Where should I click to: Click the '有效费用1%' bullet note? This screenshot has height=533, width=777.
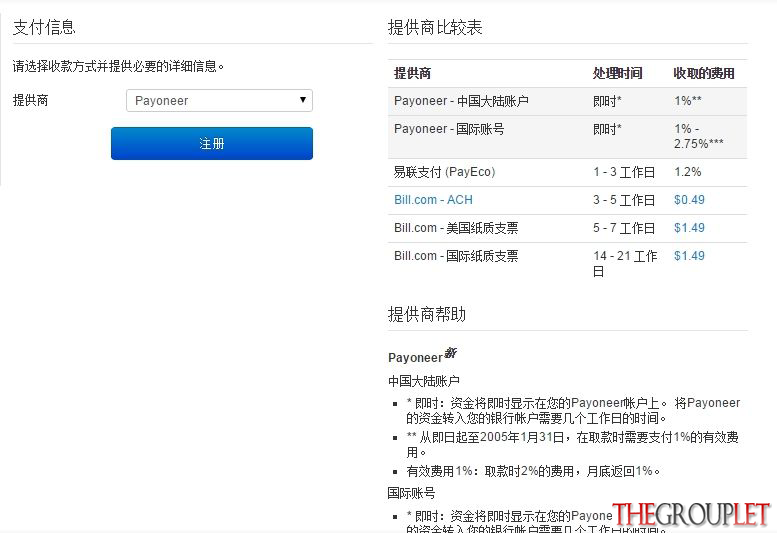pyautogui.click(x=533, y=471)
